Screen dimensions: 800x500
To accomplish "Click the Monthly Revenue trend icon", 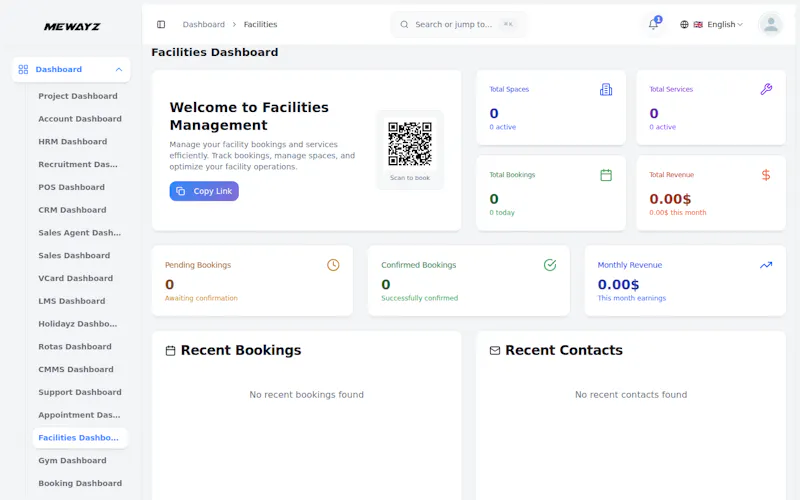I will (766, 265).
